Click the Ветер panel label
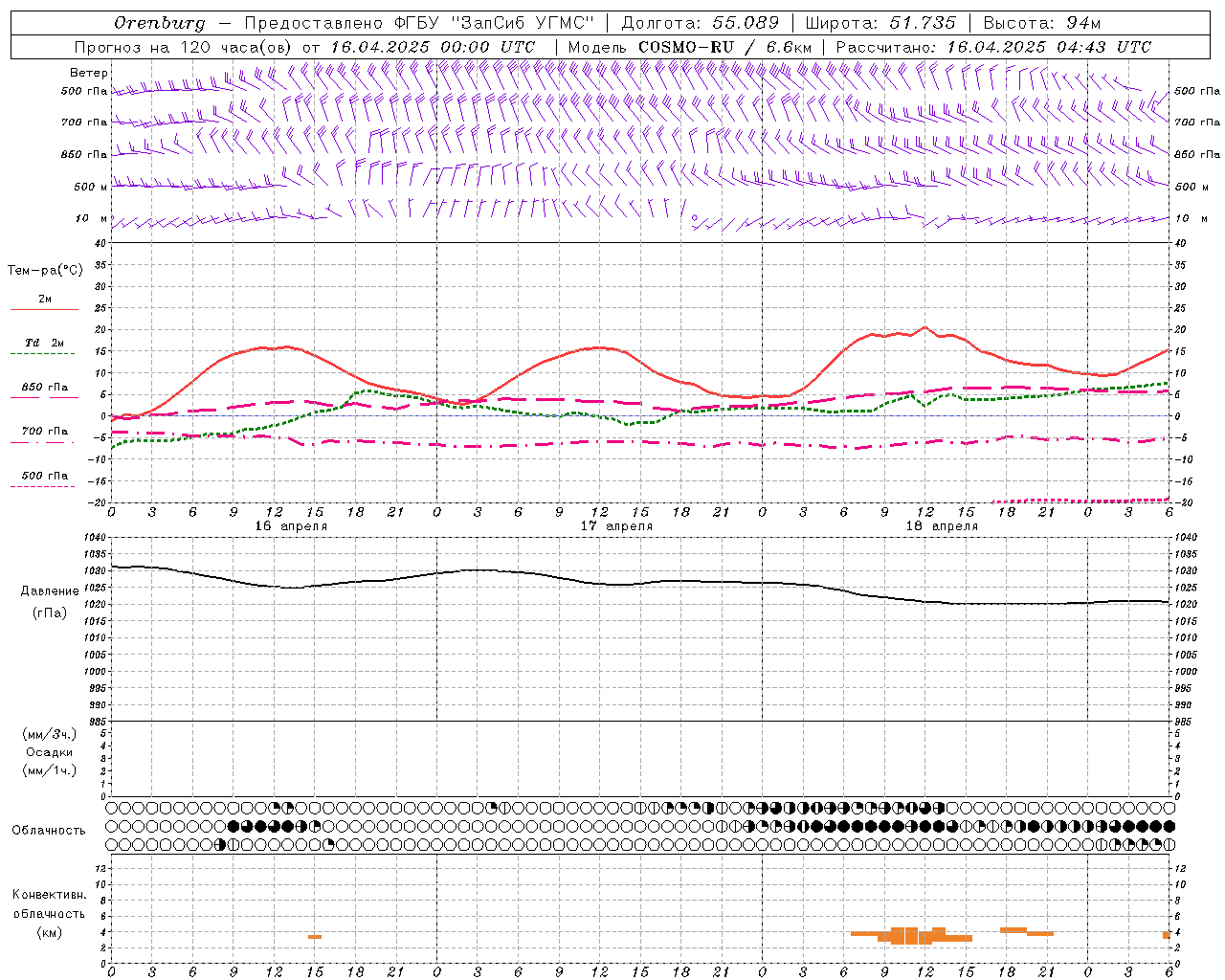Image resolution: width=1225 pixels, height=980 pixels. pyautogui.click(x=89, y=73)
